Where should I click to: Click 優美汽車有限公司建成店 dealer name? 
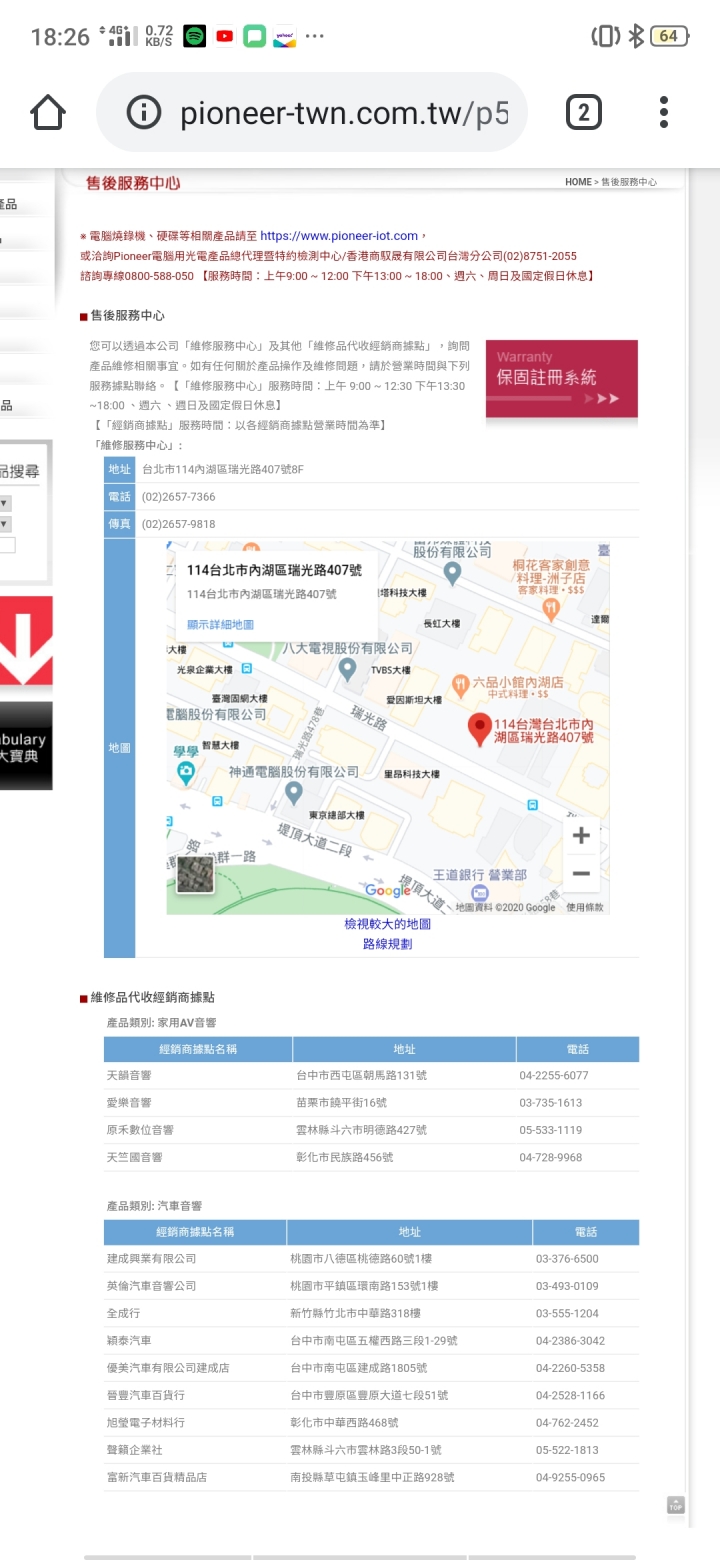tap(168, 1368)
